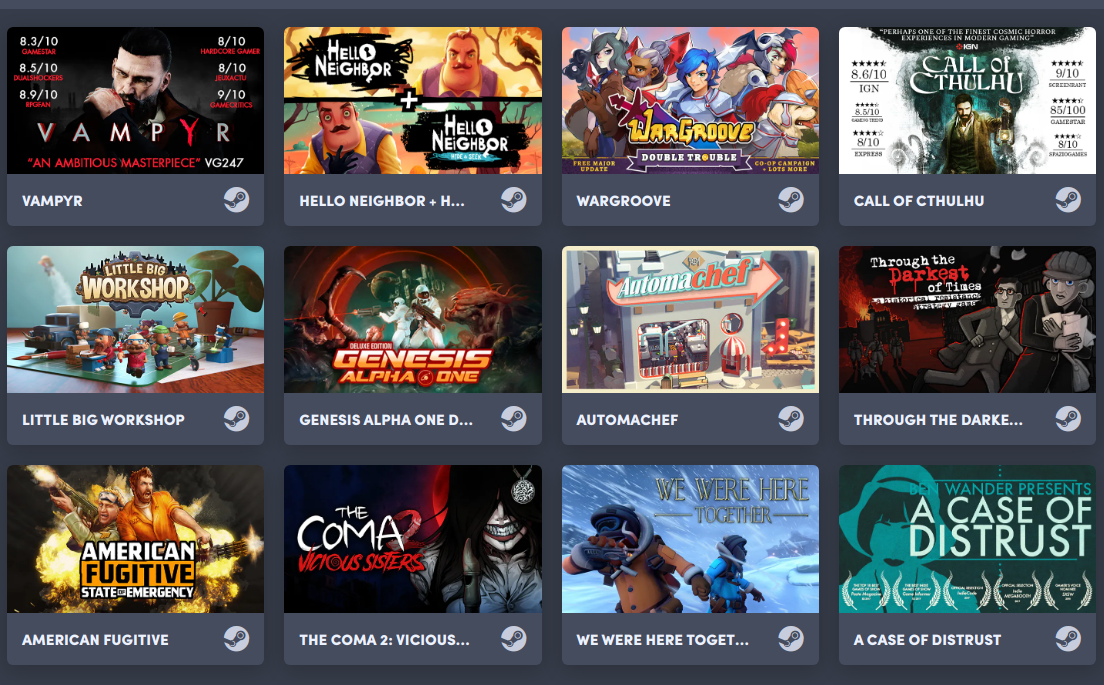Click the Steam icon on Little Big Workshop
1104x685 pixels.
tap(237, 420)
